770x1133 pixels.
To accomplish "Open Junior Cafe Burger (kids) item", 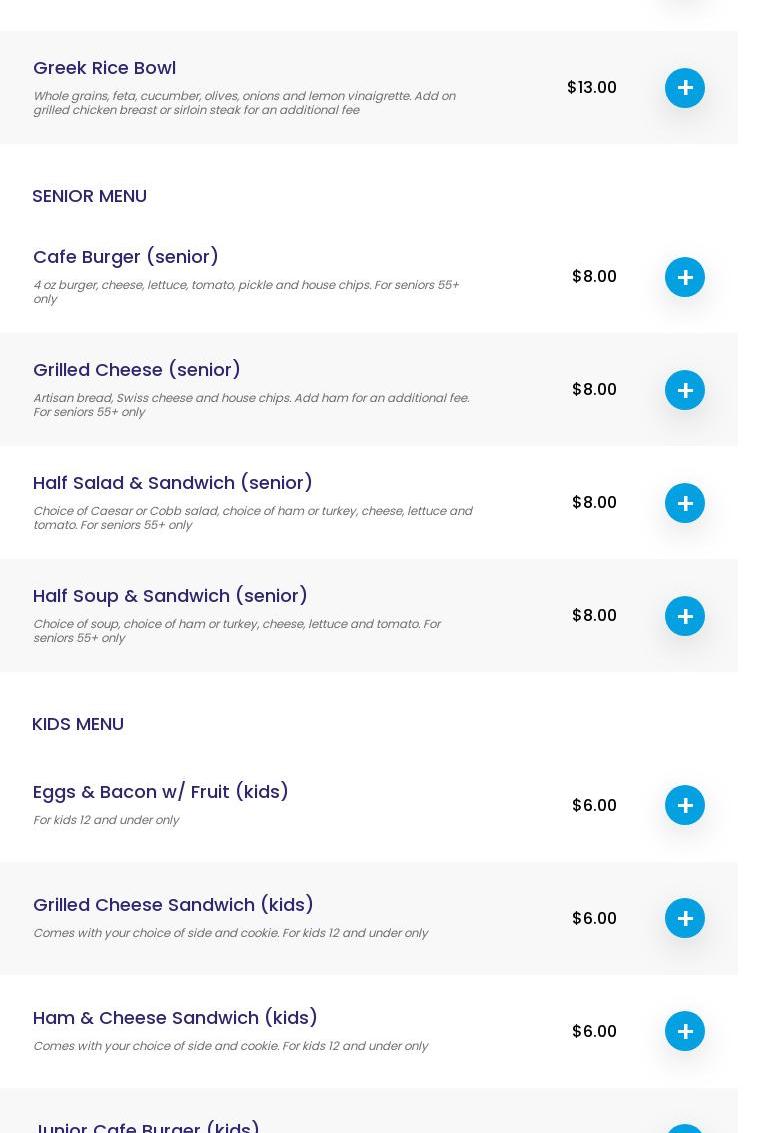I will pyautogui.click(x=148, y=1126).
